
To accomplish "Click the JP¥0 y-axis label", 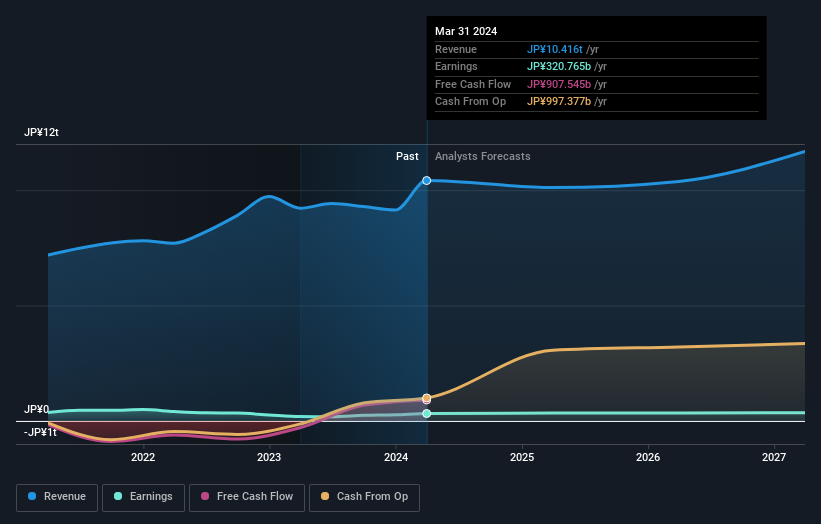I will (x=37, y=409).
